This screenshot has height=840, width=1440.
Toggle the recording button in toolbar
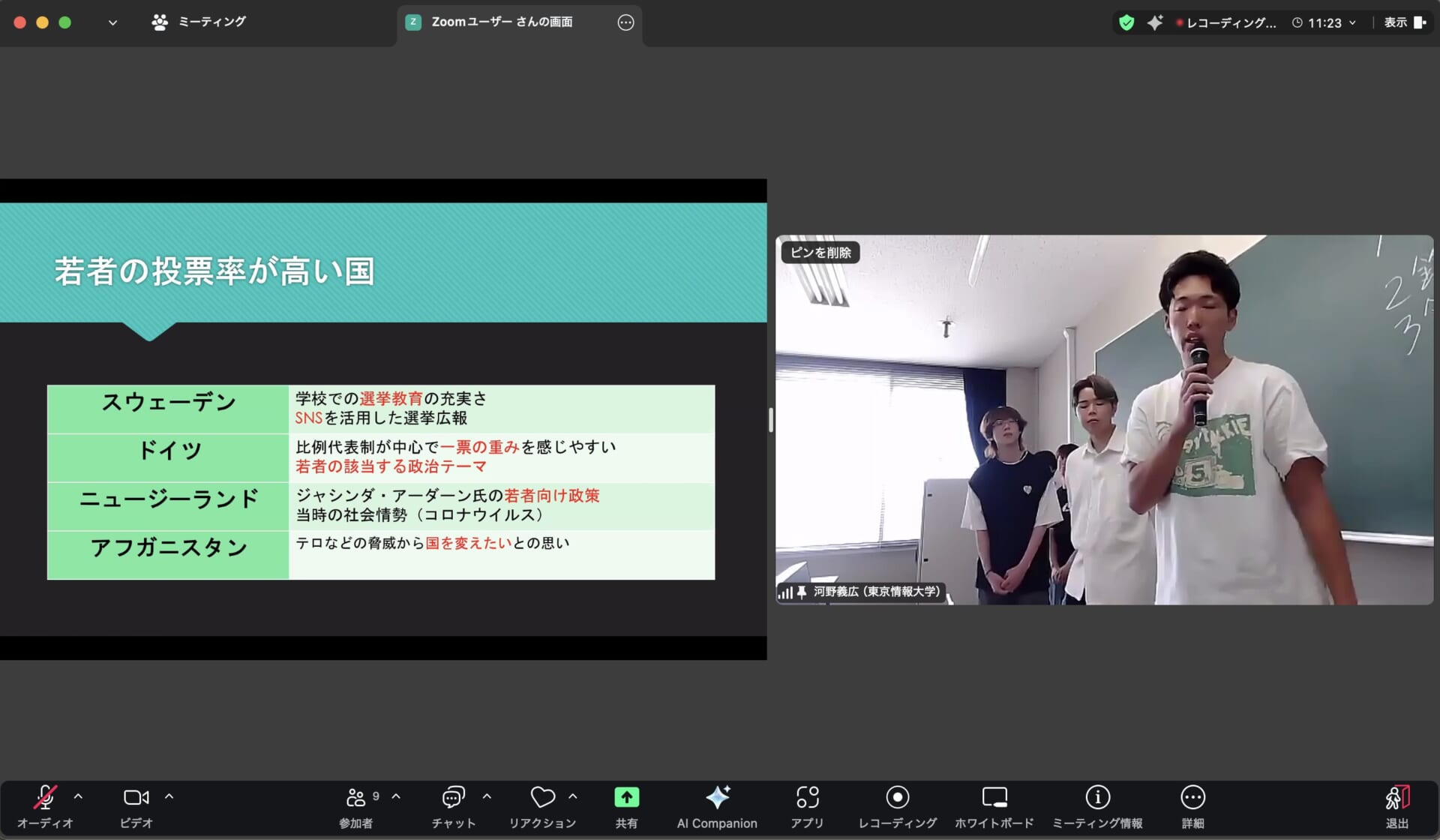pos(897,797)
